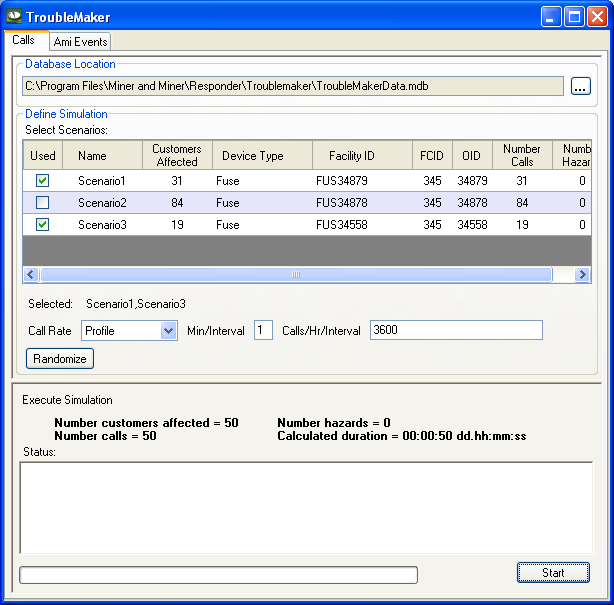Close the TroubleMaker window
The width and height of the screenshot is (614, 605).
596,17
